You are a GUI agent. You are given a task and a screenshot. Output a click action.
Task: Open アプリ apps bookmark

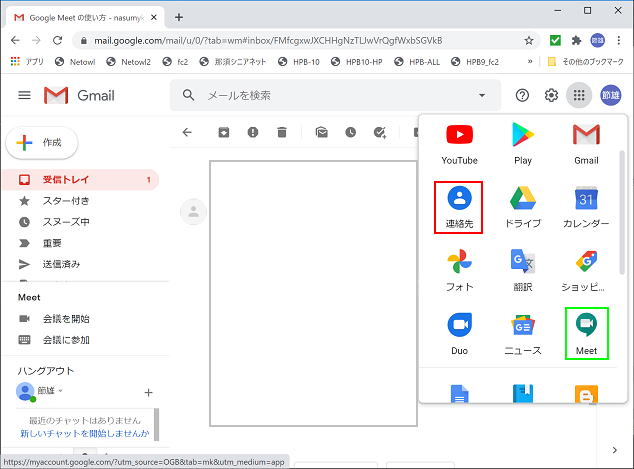tap(27, 61)
